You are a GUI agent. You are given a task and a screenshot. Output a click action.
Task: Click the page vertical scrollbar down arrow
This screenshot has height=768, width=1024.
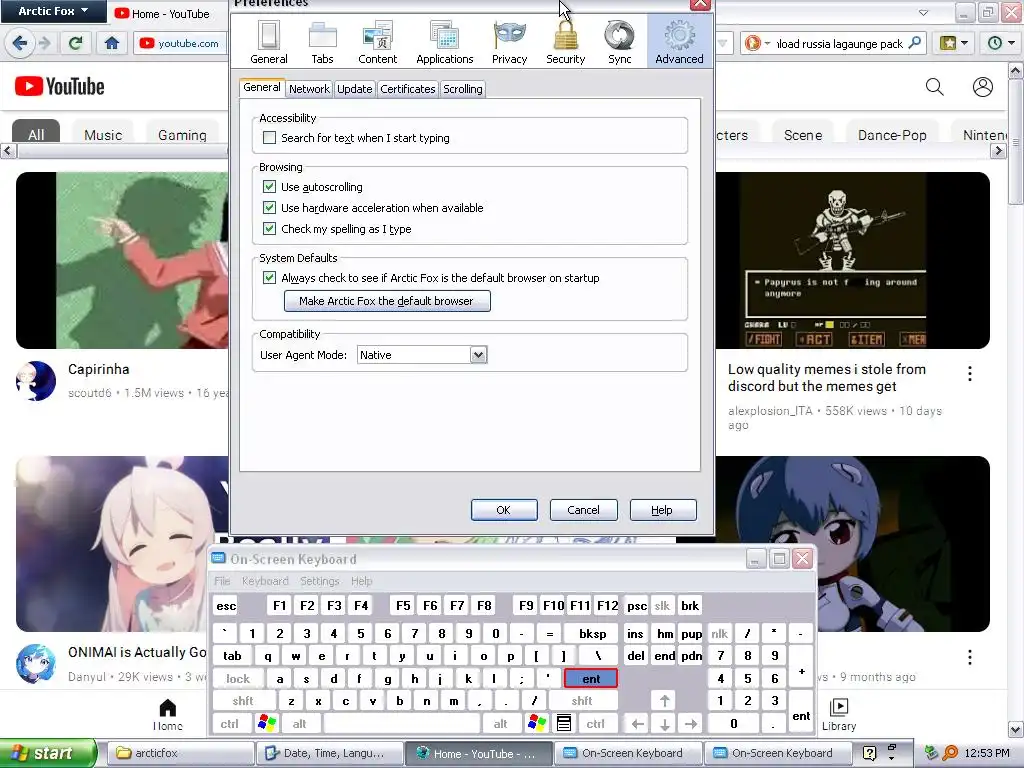[1016, 729]
